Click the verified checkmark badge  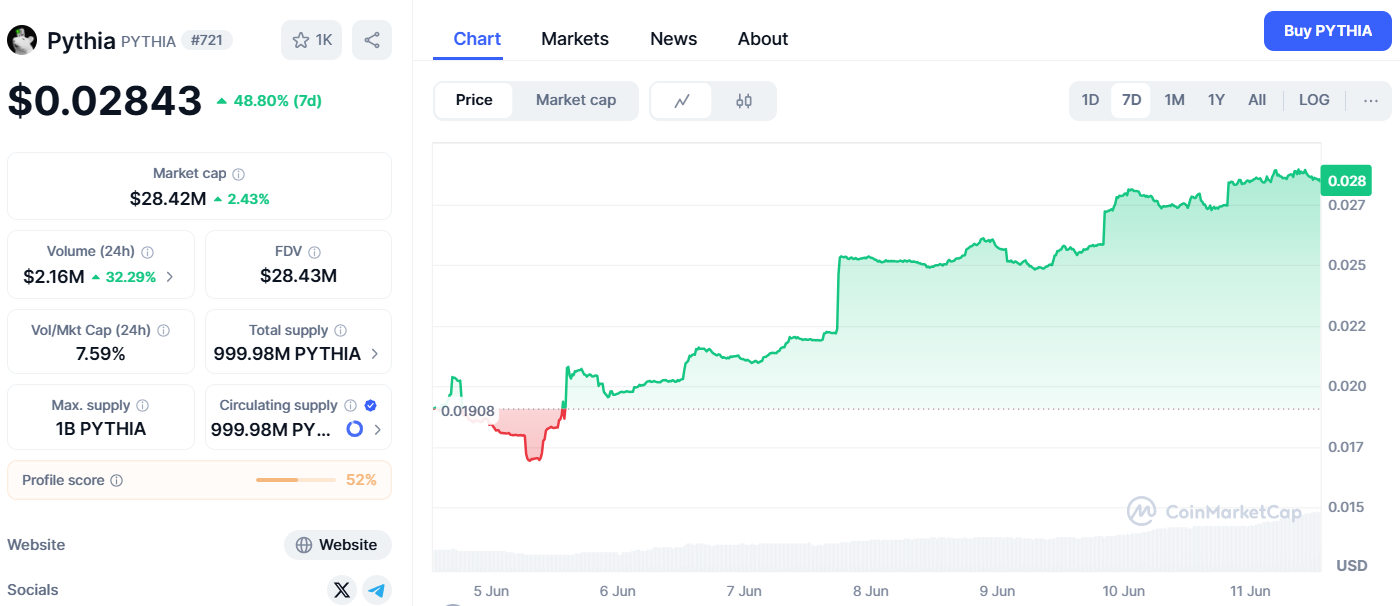click(x=371, y=406)
